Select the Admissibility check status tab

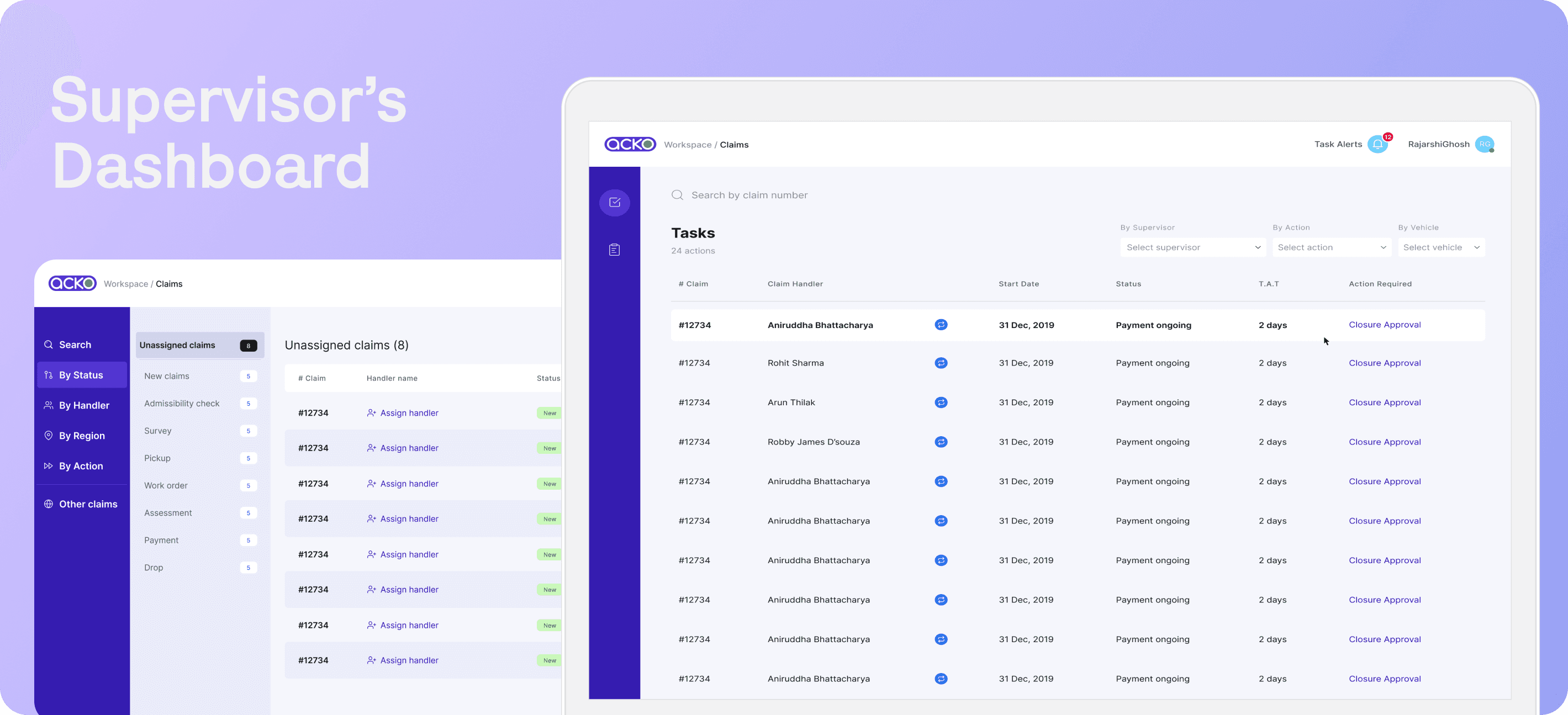tap(181, 404)
